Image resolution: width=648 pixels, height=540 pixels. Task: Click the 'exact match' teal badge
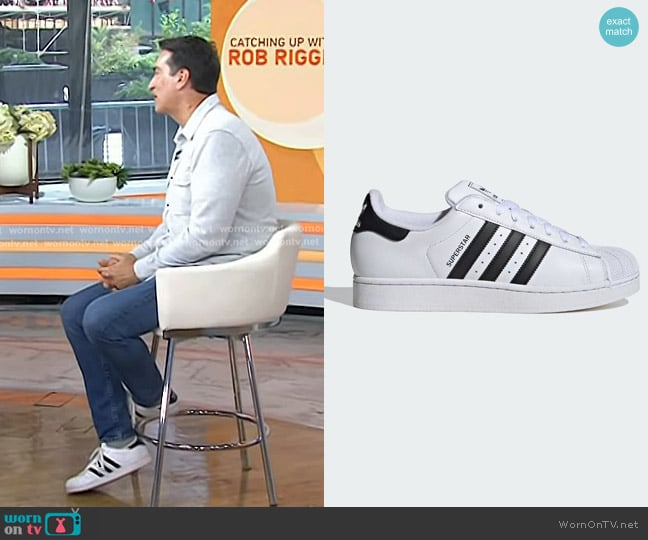(x=618, y=27)
